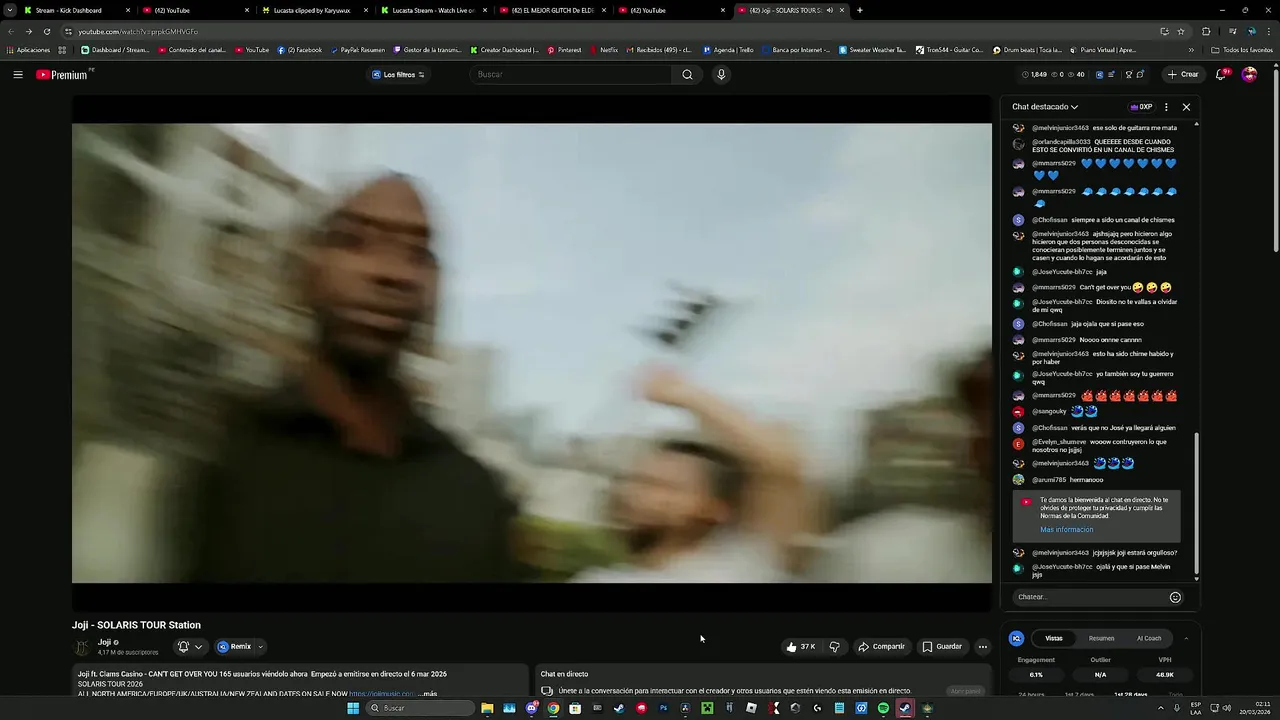Viewport: 1280px width, 720px height.
Task: Select 'Joji - SOLARIS TOUR Station' title text
Action: 136,625
